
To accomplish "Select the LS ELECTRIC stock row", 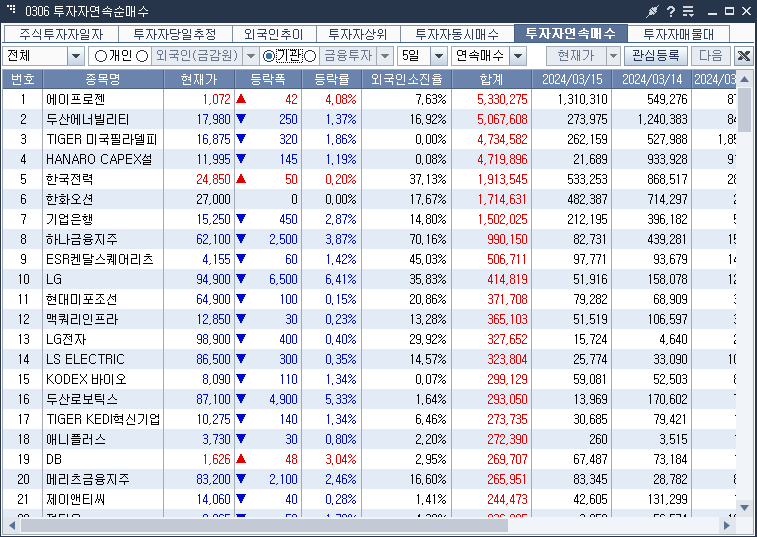I will (369, 359).
